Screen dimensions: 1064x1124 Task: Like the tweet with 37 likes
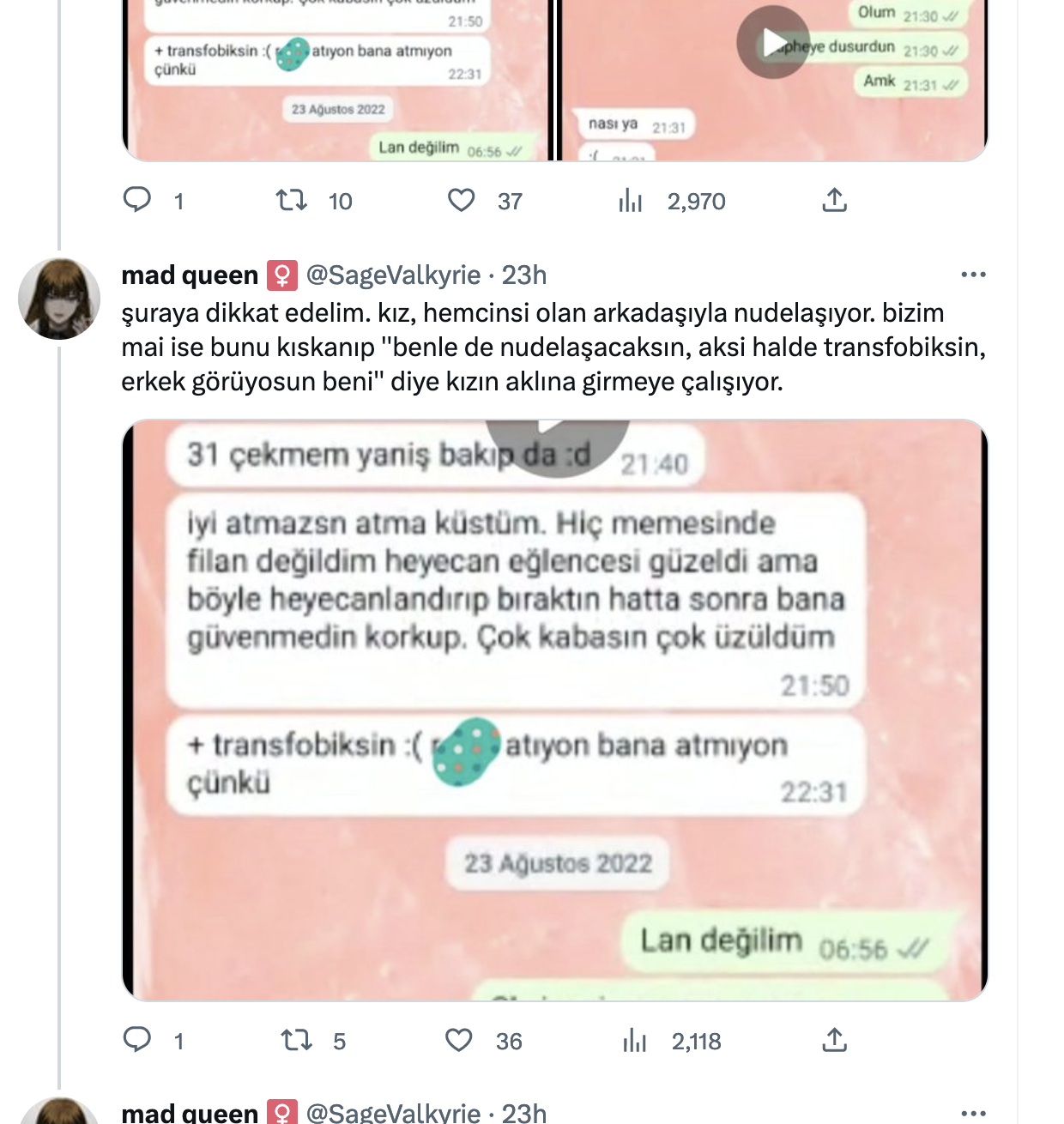pos(462,201)
